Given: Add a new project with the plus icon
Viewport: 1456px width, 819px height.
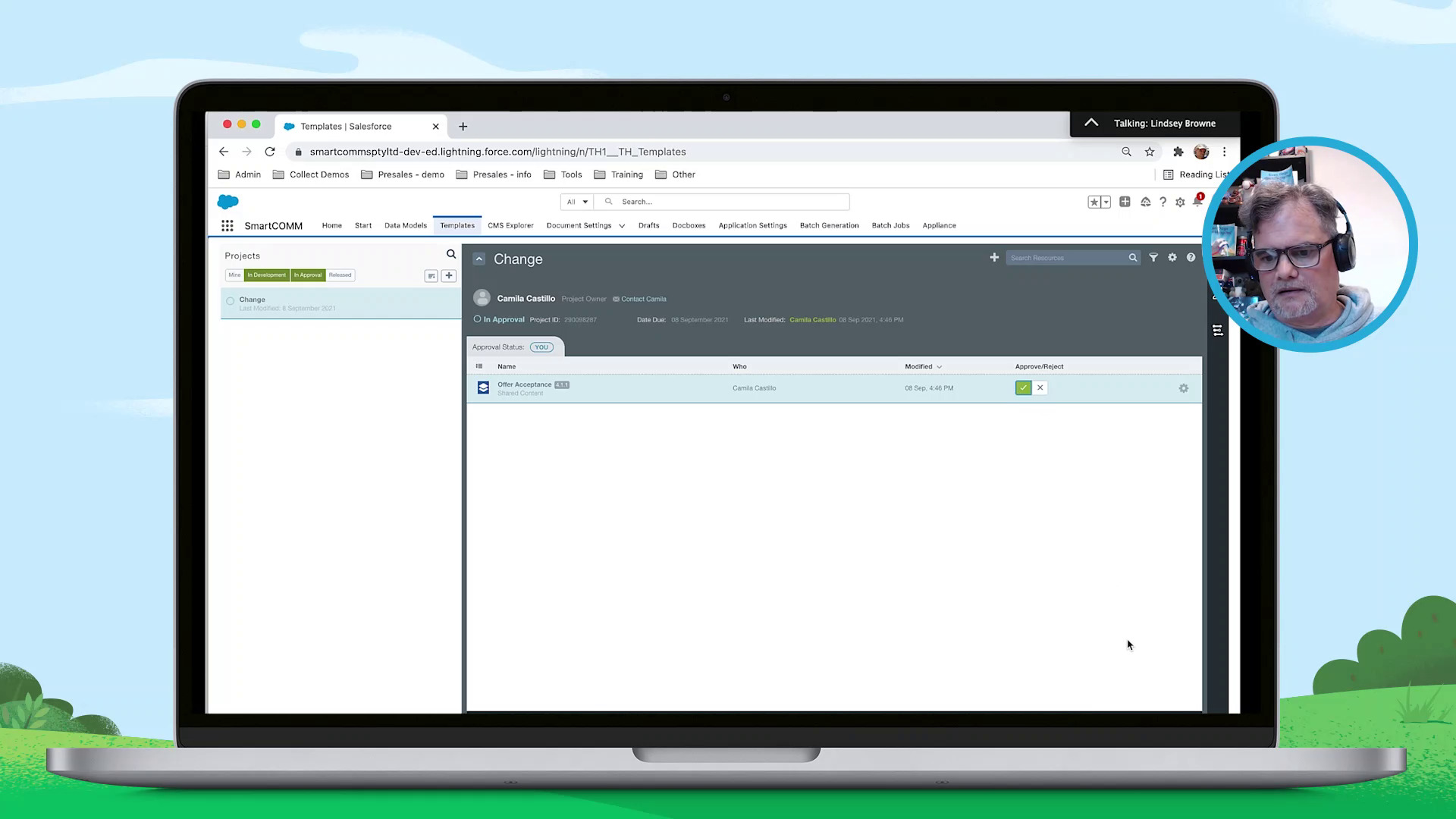Looking at the screenshot, I should [x=449, y=275].
